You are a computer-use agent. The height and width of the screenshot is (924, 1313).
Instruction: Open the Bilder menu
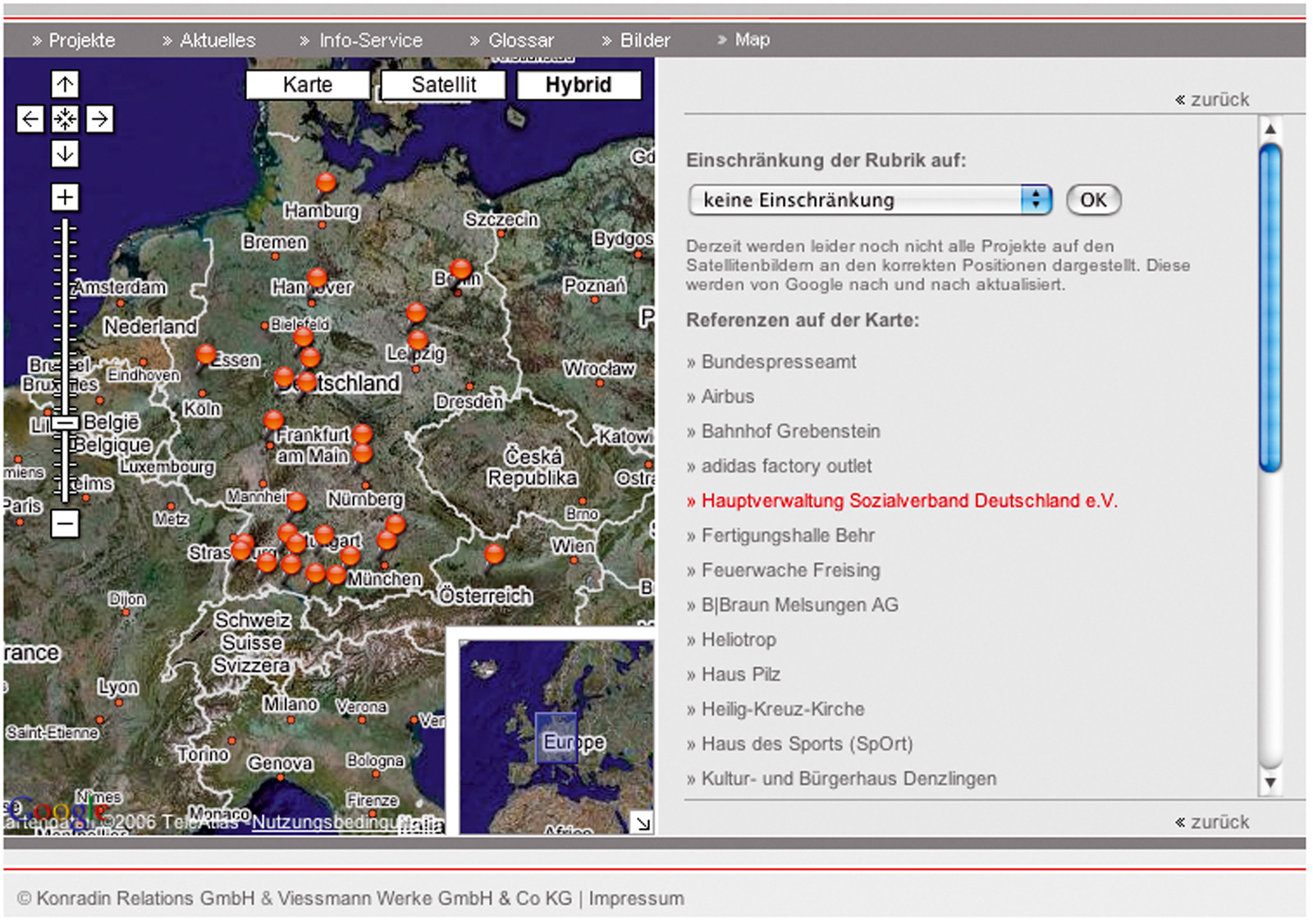pos(636,40)
